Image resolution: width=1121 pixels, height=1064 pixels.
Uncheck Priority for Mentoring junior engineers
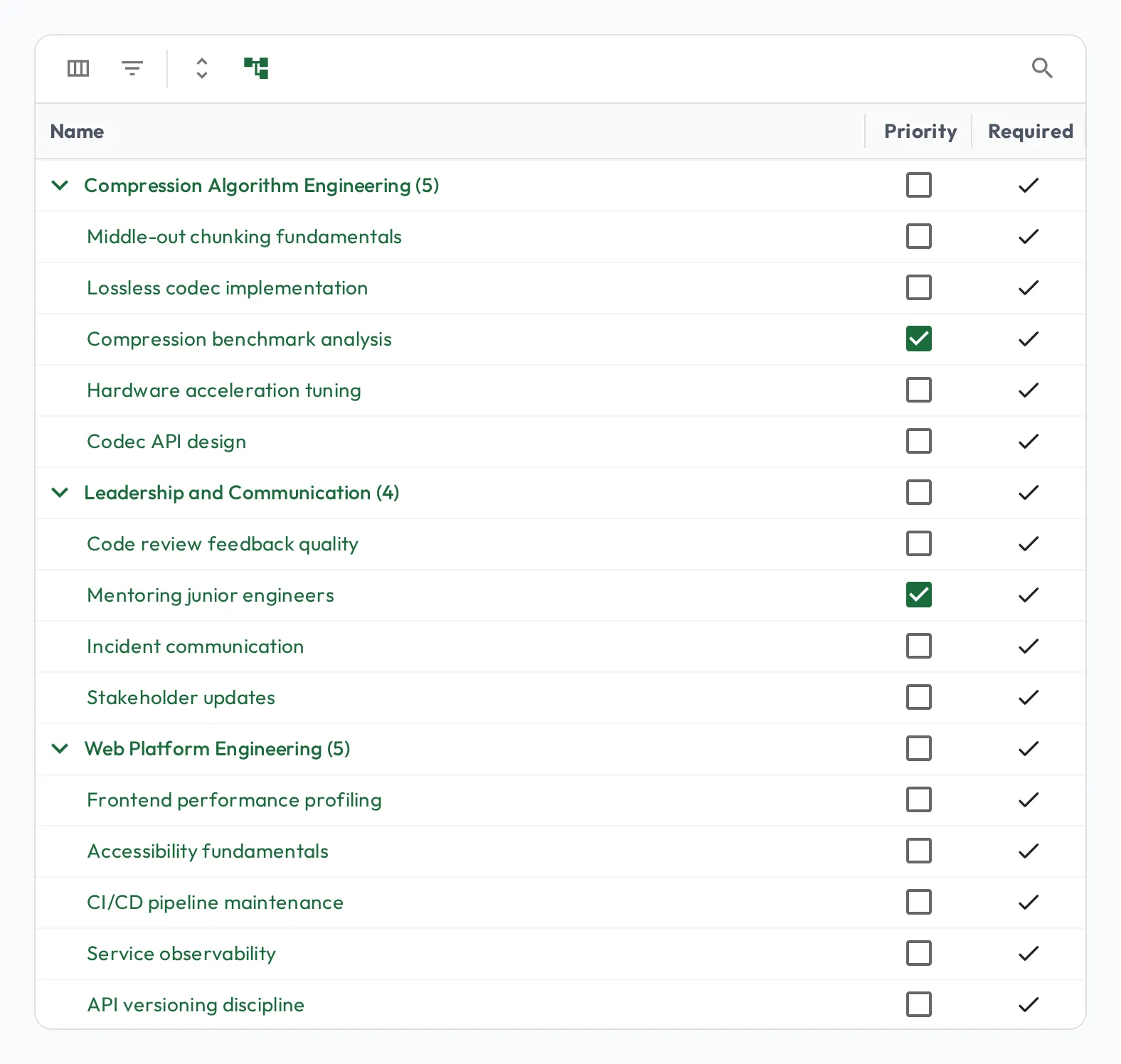point(919,595)
